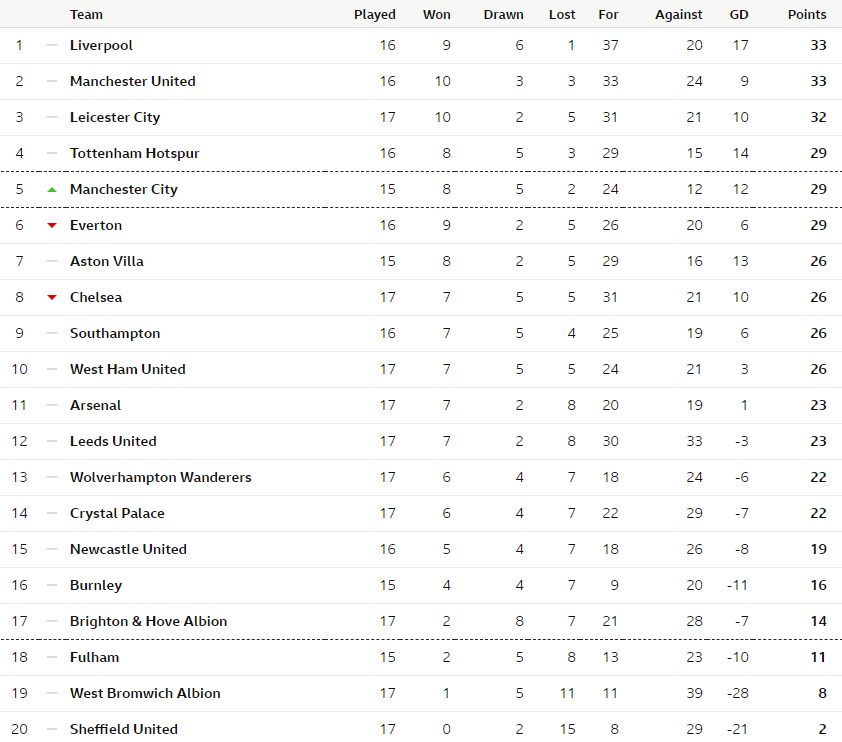Image resolution: width=842 pixels, height=742 pixels.
Task: Click the Against column header
Action: [678, 14]
